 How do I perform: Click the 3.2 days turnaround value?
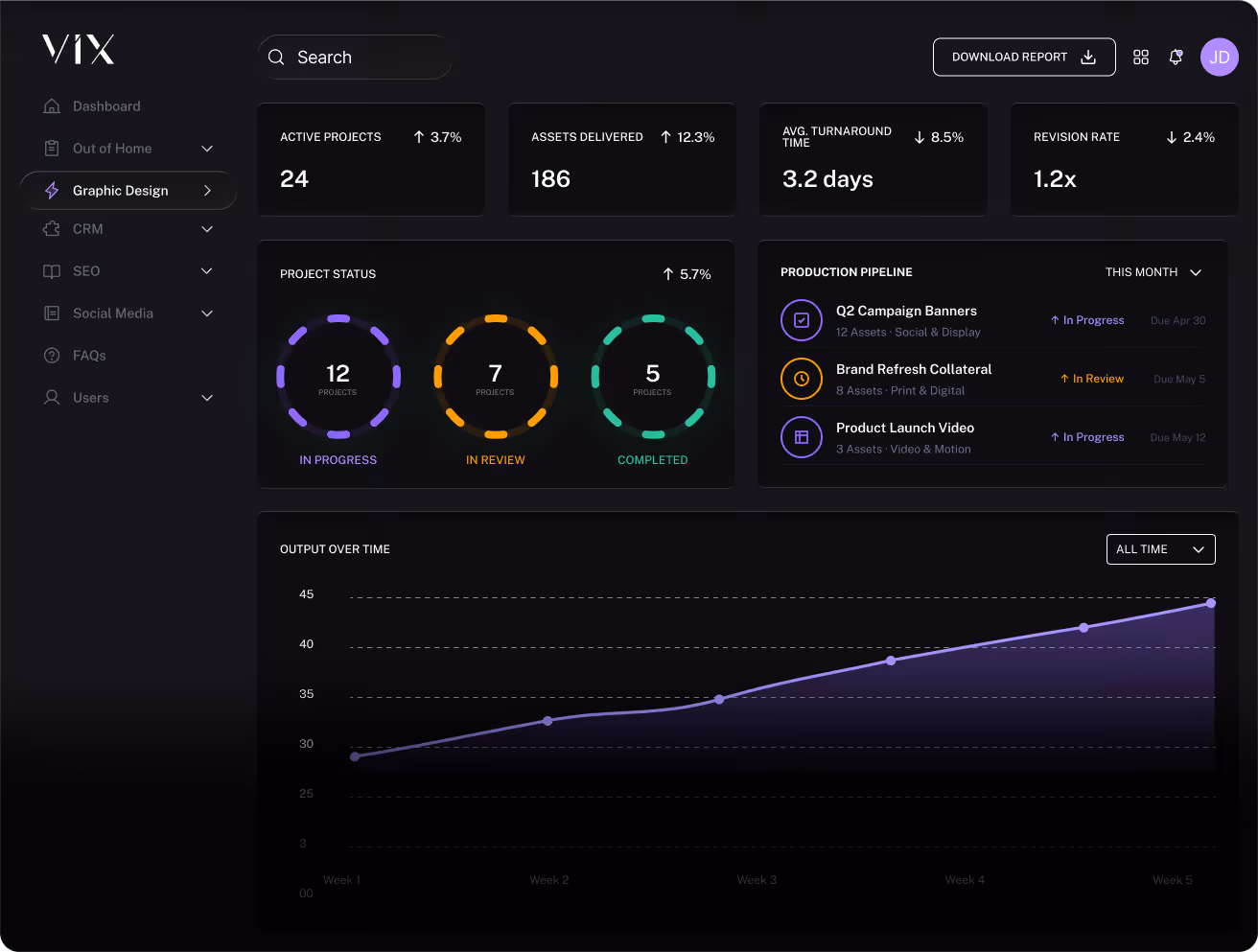827,179
